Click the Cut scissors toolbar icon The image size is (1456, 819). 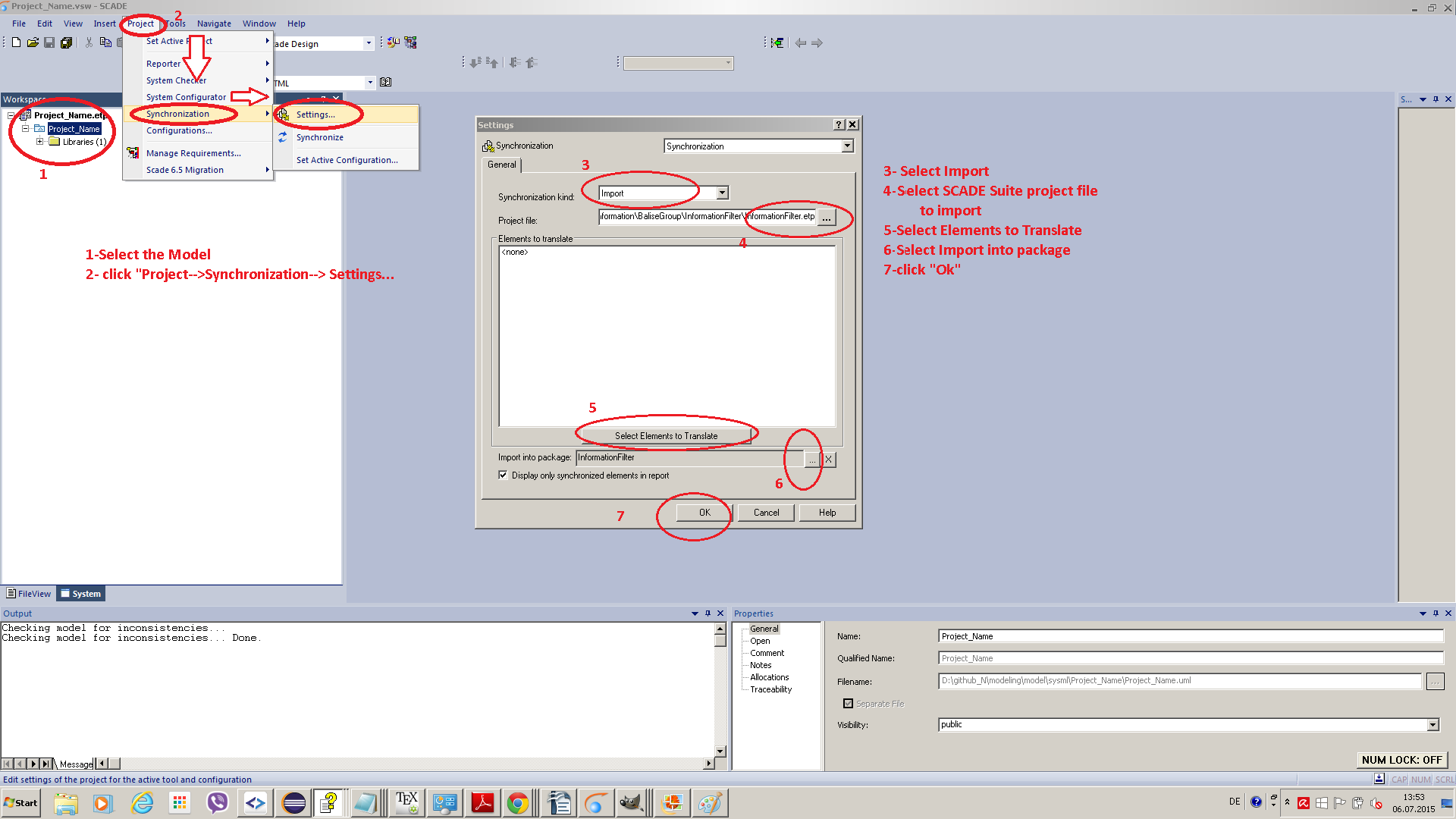click(89, 42)
